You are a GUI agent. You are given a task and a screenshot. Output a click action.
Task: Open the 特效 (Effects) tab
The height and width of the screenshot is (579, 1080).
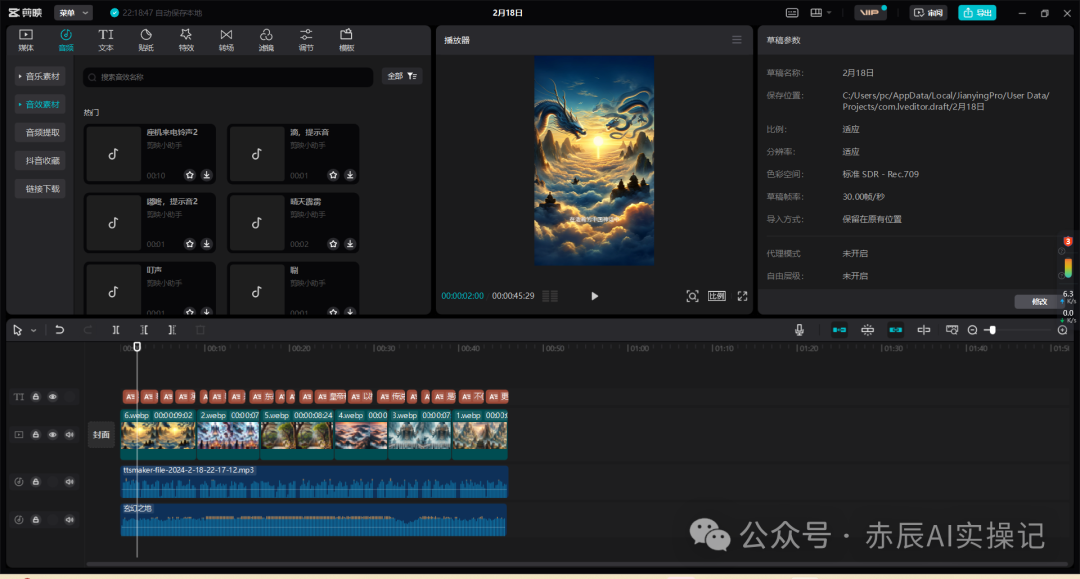click(186, 40)
